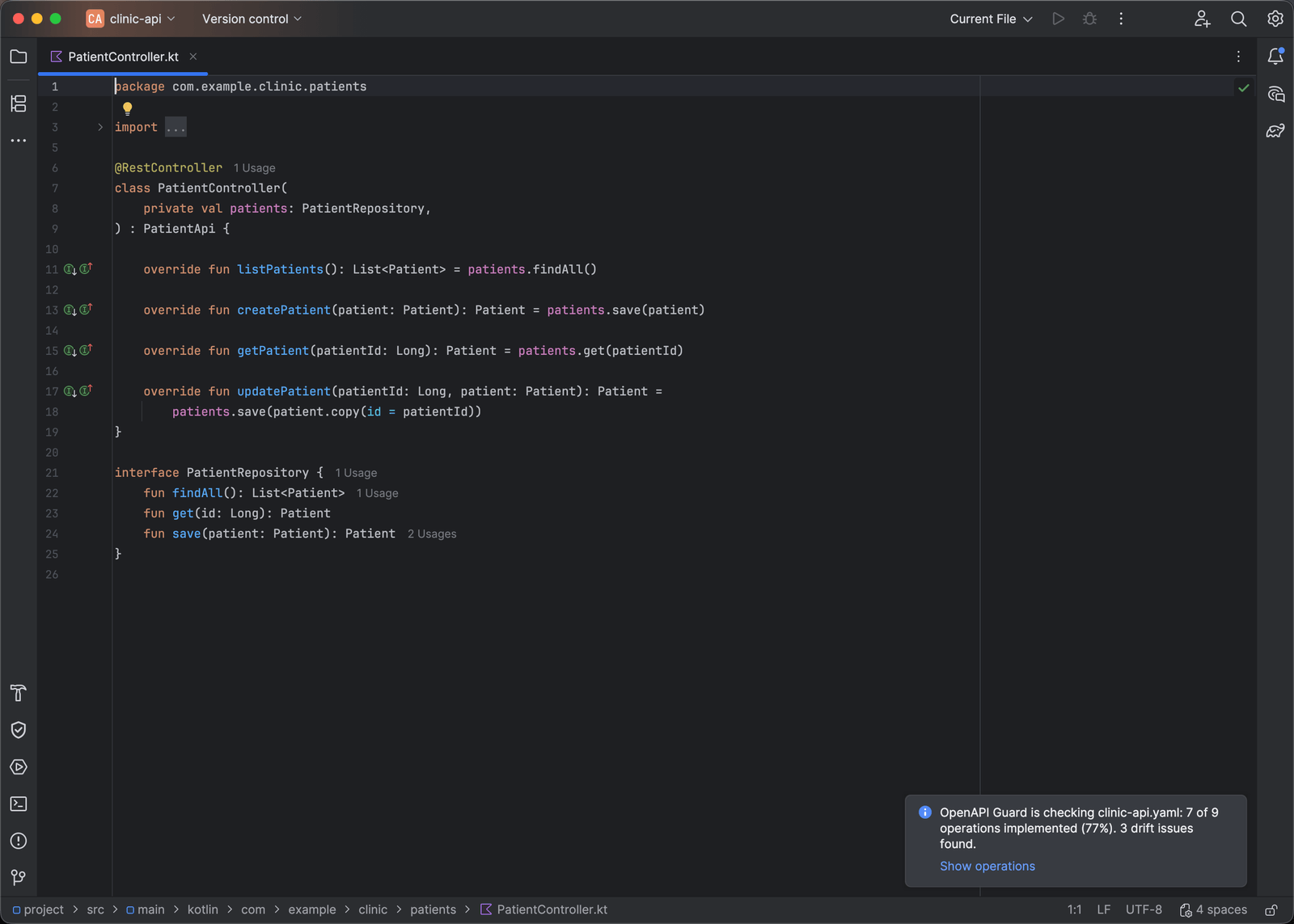
Task: Open IDE settings gear
Action: [1275, 19]
